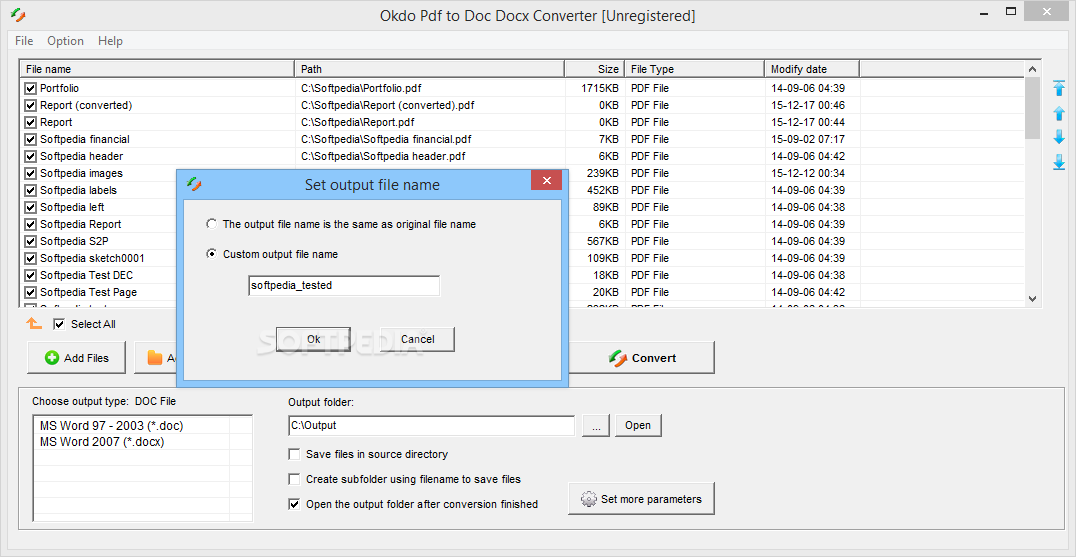
Task: Click the file list scroll up arrow
Action: (1033, 69)
